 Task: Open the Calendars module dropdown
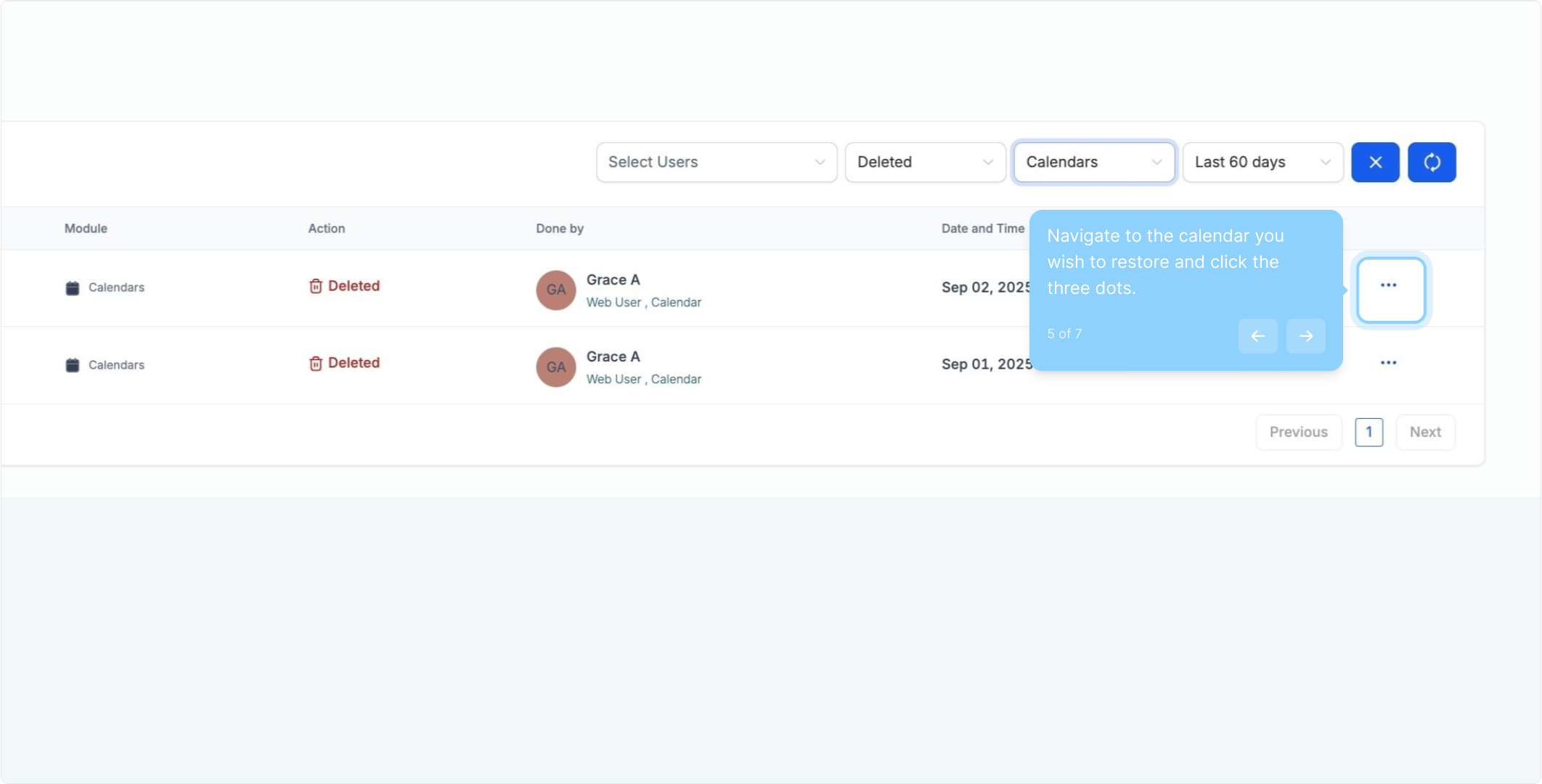point(1093,162)
